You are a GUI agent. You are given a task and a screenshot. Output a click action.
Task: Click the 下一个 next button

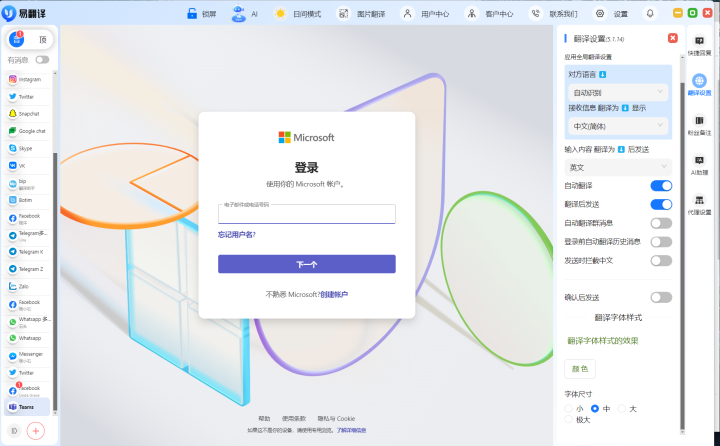pos(307,264)
